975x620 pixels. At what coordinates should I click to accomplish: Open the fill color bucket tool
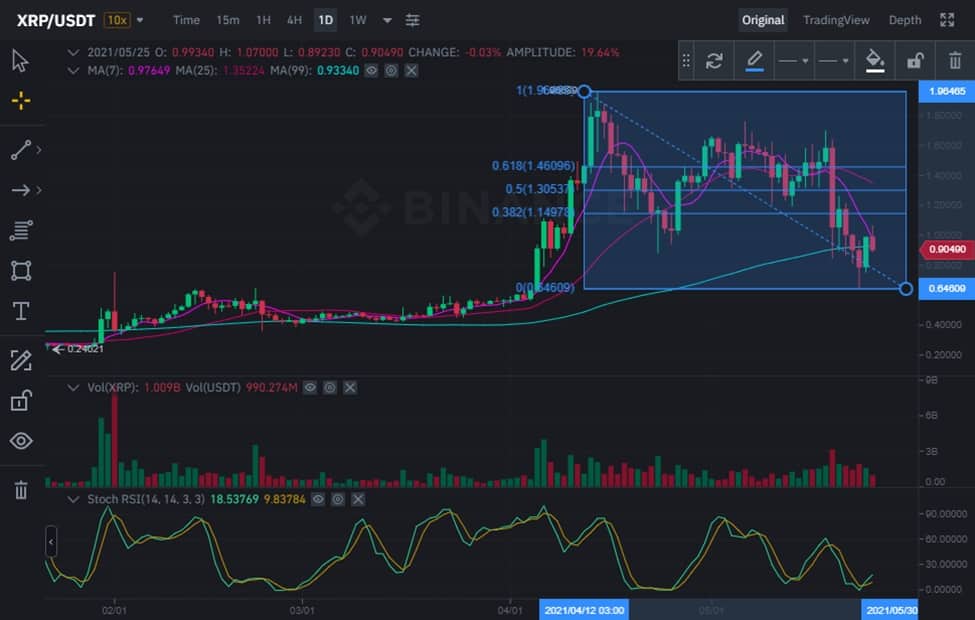pos(875,60)
